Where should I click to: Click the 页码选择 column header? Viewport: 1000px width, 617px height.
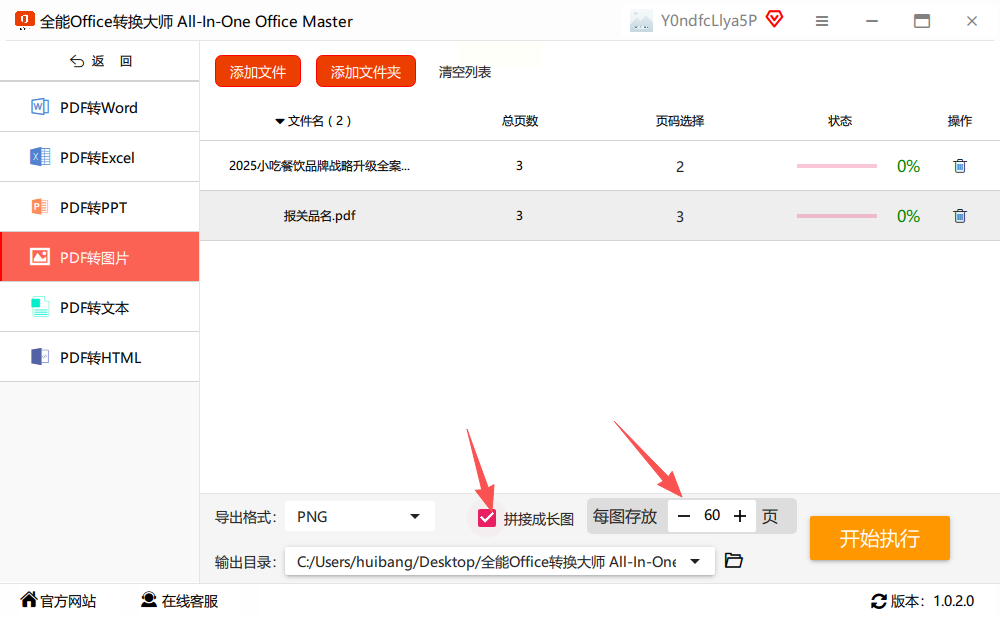[x=680, y=121]
